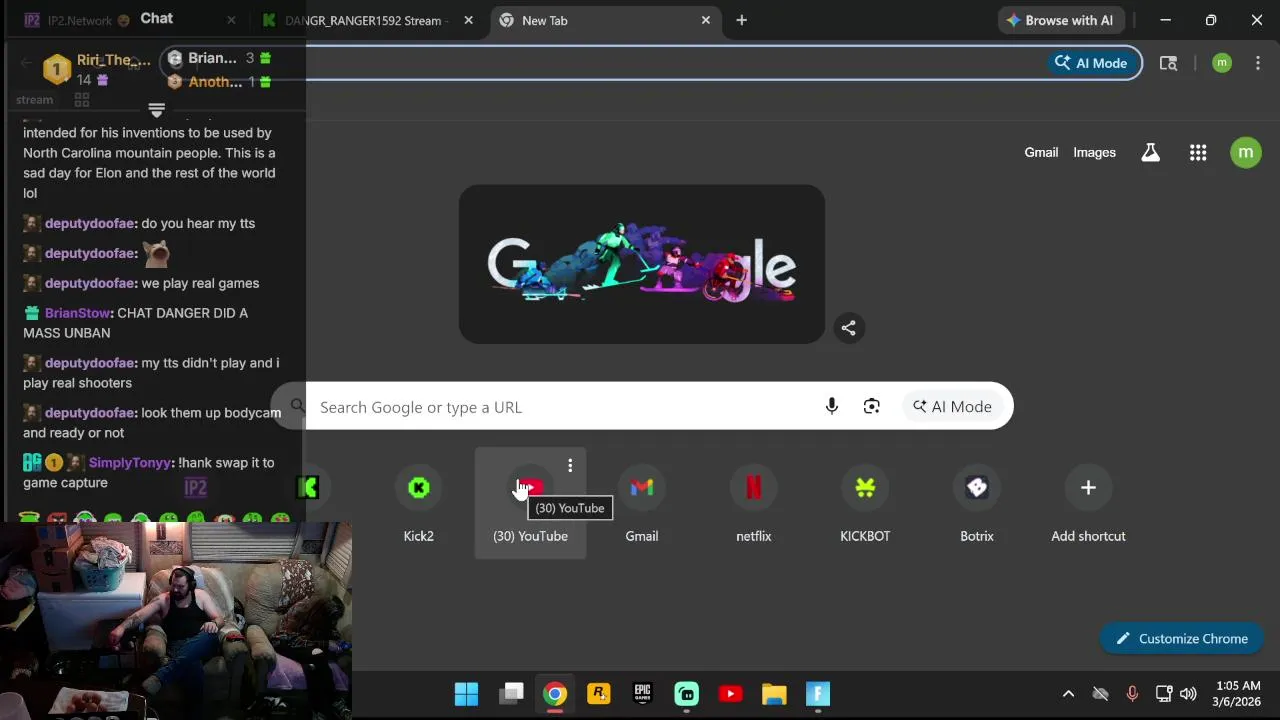Viewport: 1280px width, 720px height.
Task: Search by image with Google Lens icon
Action: (x=872, y=406)
